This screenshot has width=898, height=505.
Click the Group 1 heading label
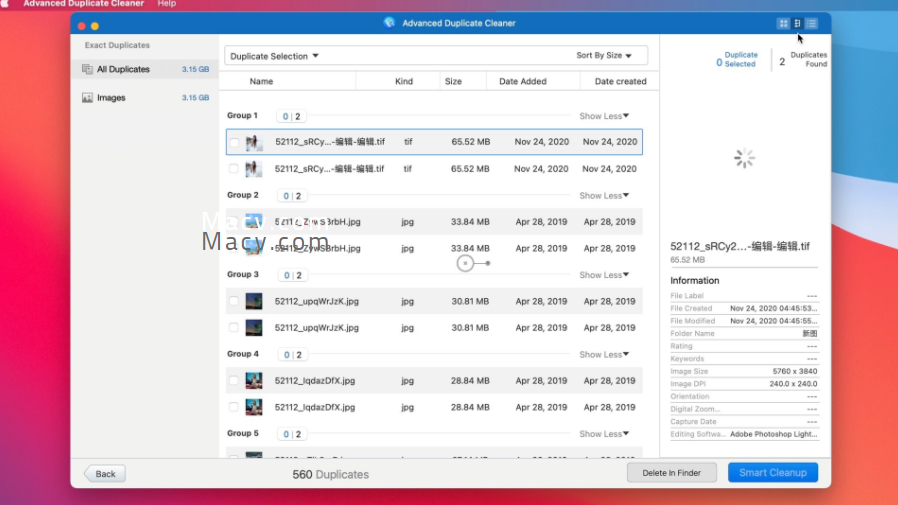pyautogui.click(x=242, y=116)
